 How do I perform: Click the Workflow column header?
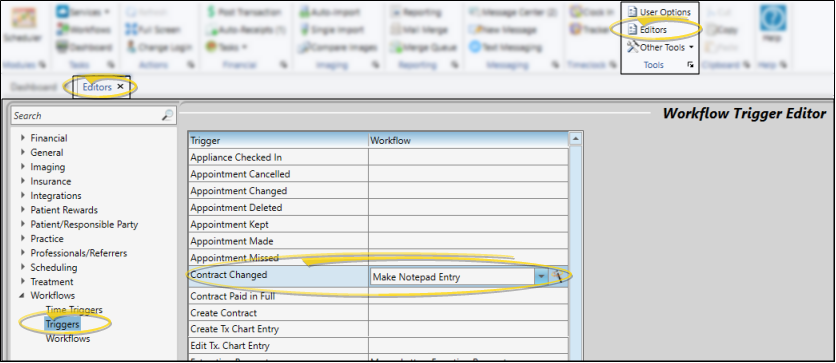(x=469, y=140)
